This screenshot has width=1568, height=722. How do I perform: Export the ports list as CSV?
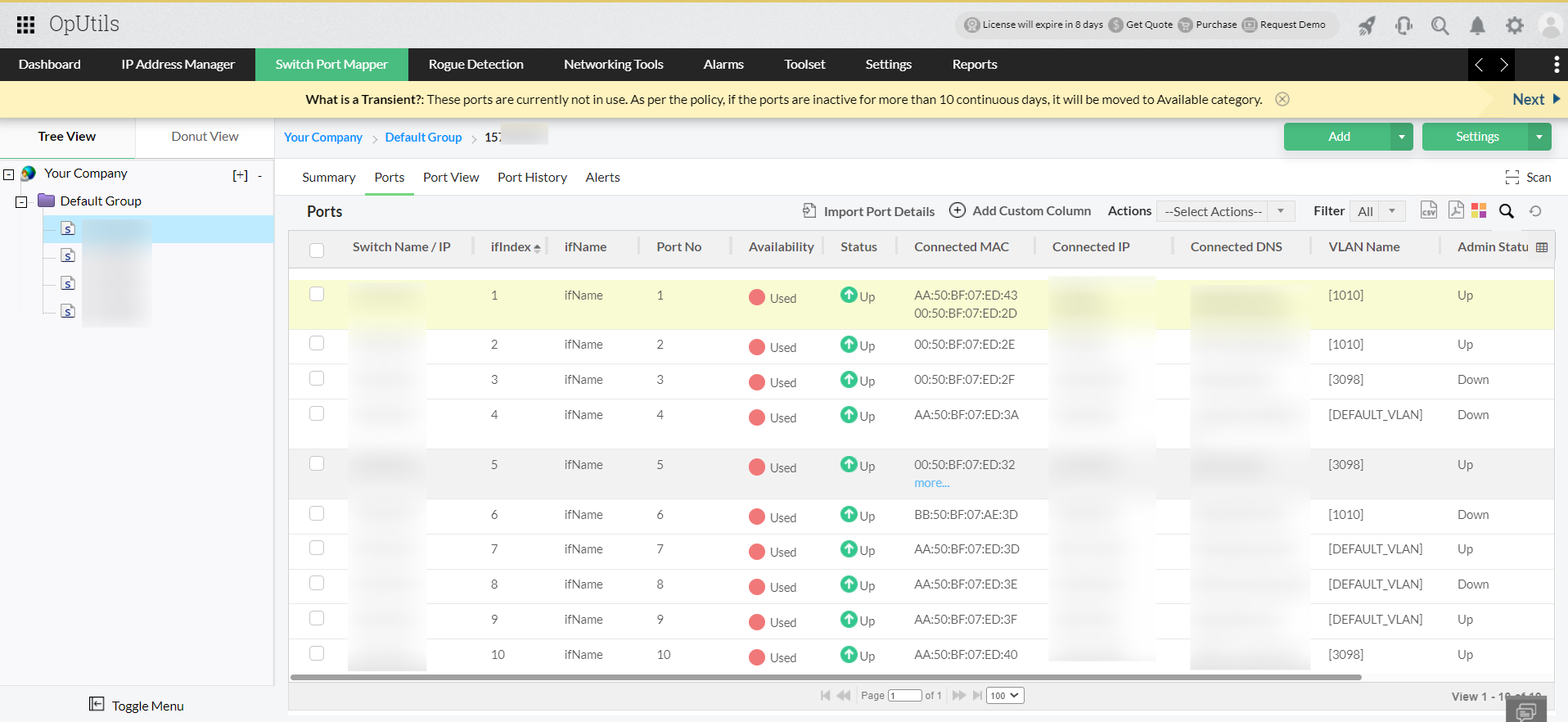coord(1428,210)
